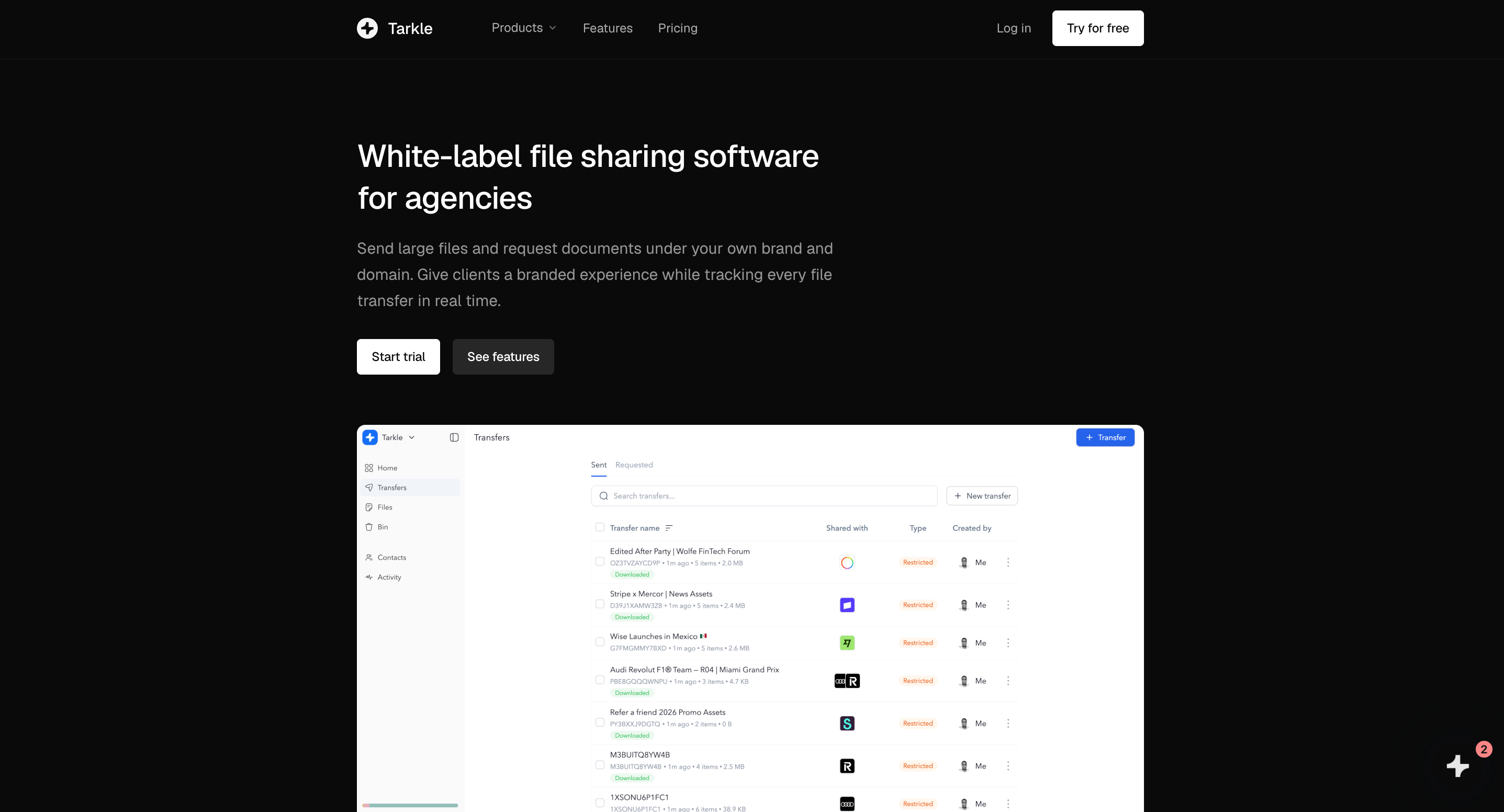Expand the Products dropdown in the header
Viewport: 1504px width, 812px height.
[x=524, y=27]
